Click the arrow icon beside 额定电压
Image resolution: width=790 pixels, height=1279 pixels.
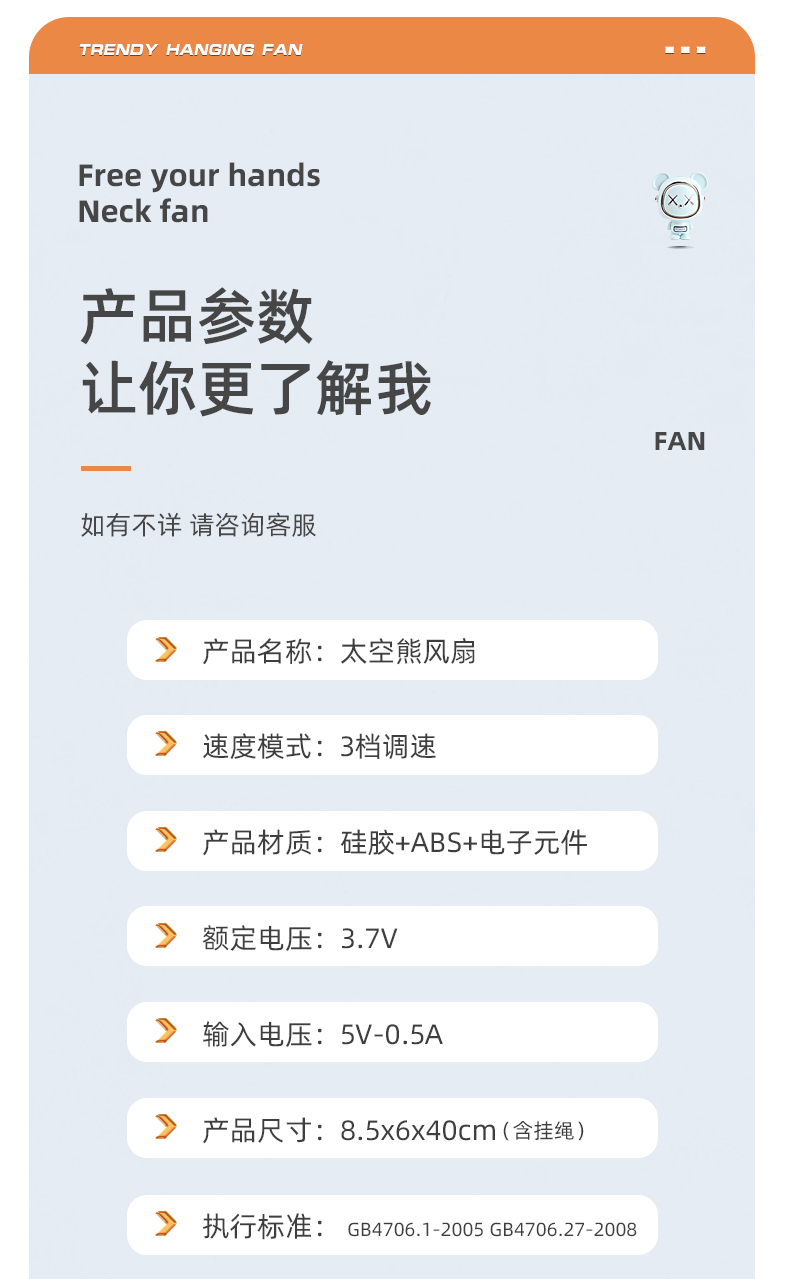(x=166, y=936)
